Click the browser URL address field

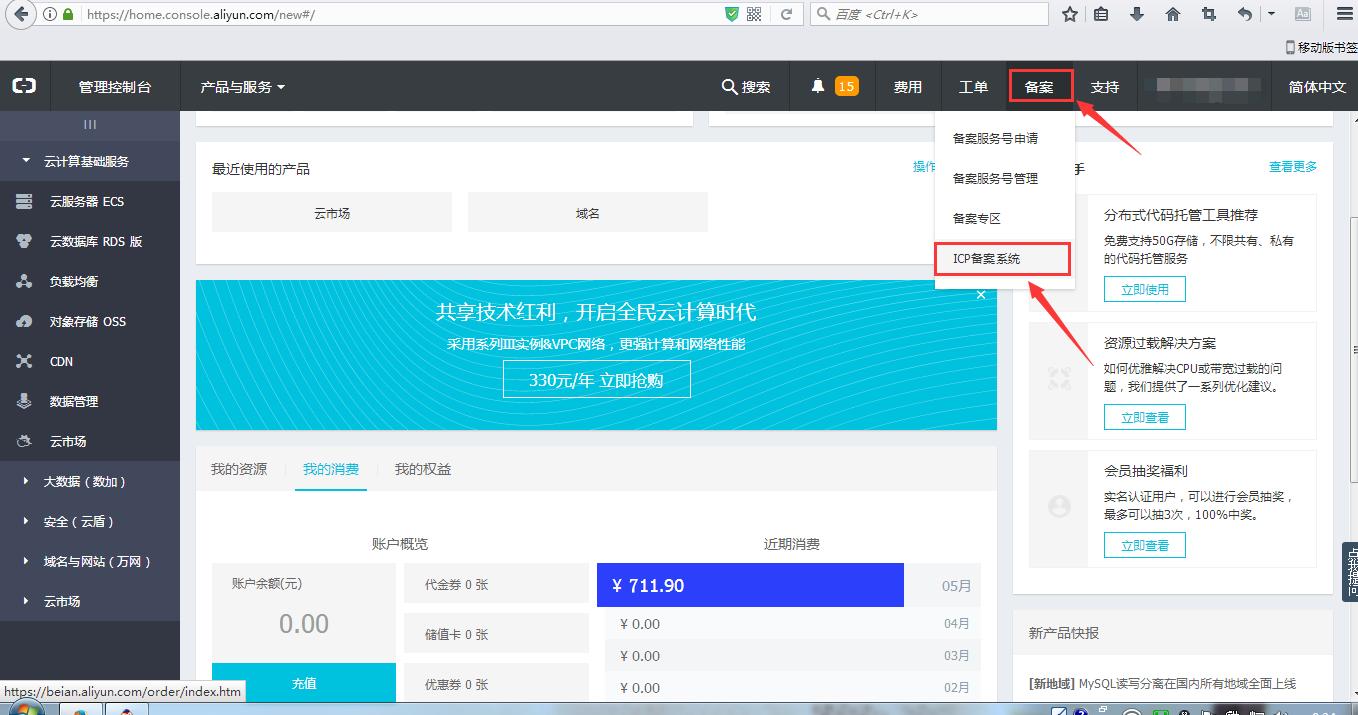pyautogui.click(x=400, y=15)
